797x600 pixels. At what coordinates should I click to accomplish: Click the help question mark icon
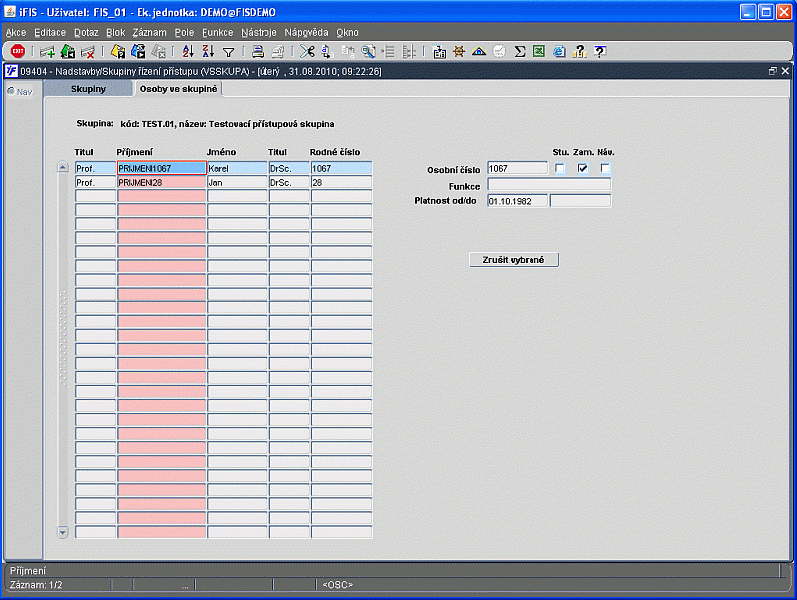(600, 51)
